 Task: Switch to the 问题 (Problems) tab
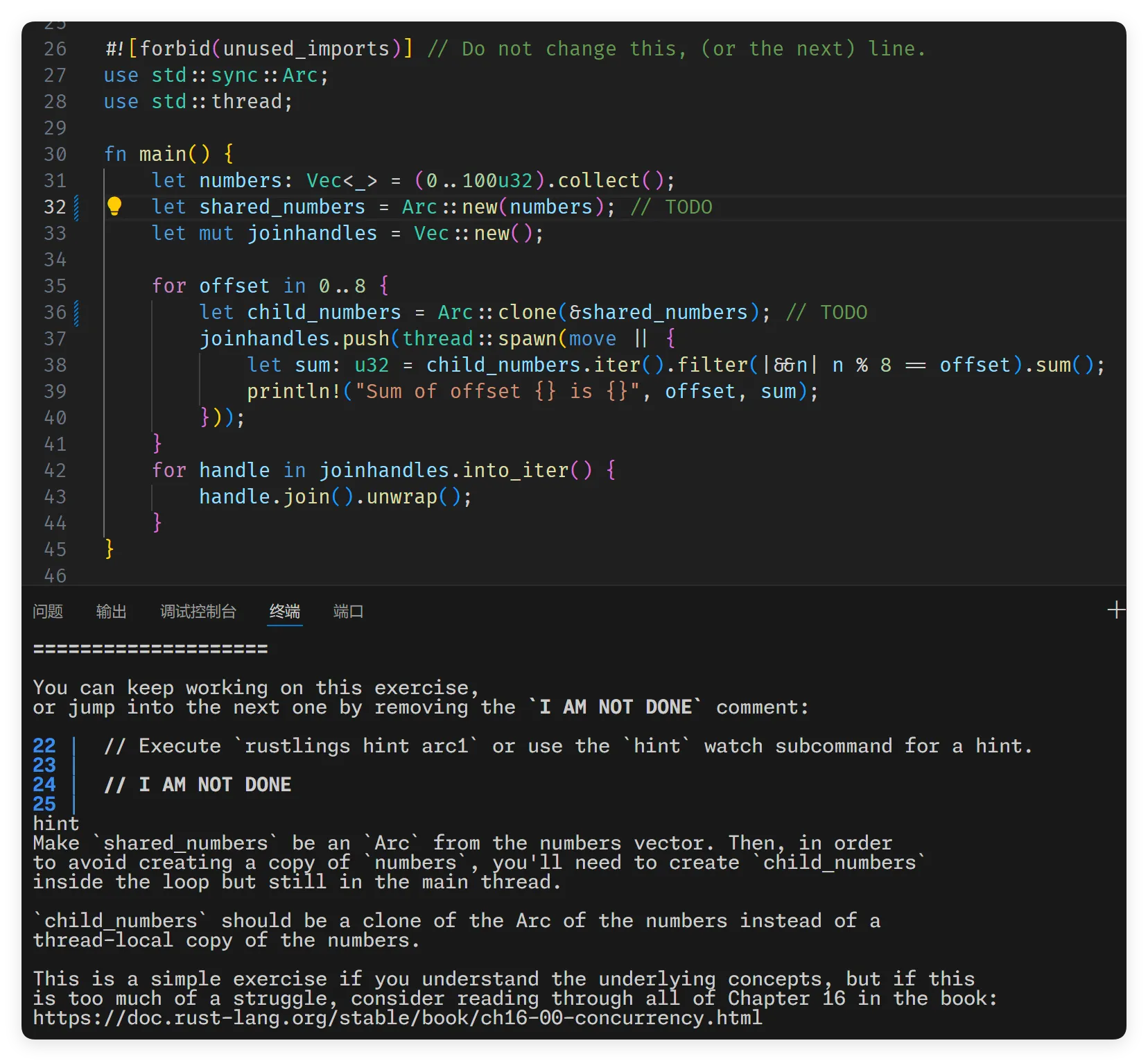point(48,612)
